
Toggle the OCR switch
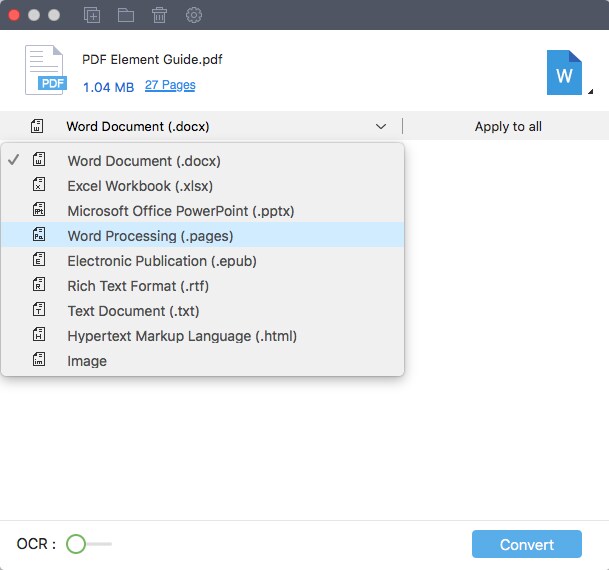pyautogui.click(x=88, y=544)
